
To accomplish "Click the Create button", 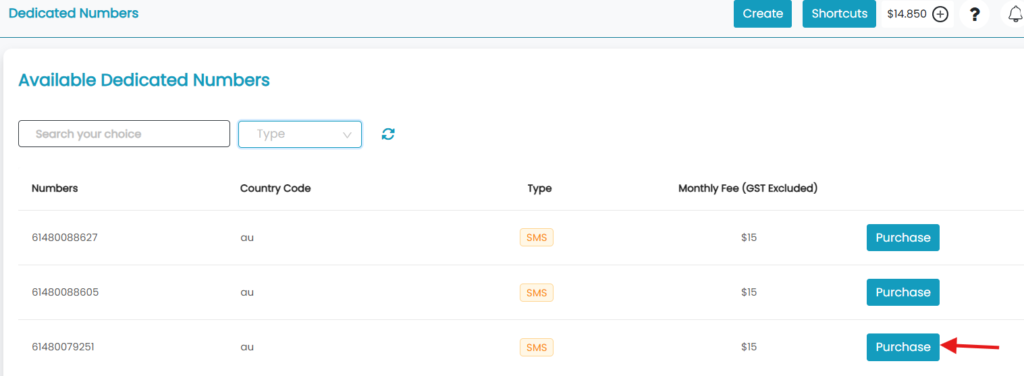I will pos(763,14).
